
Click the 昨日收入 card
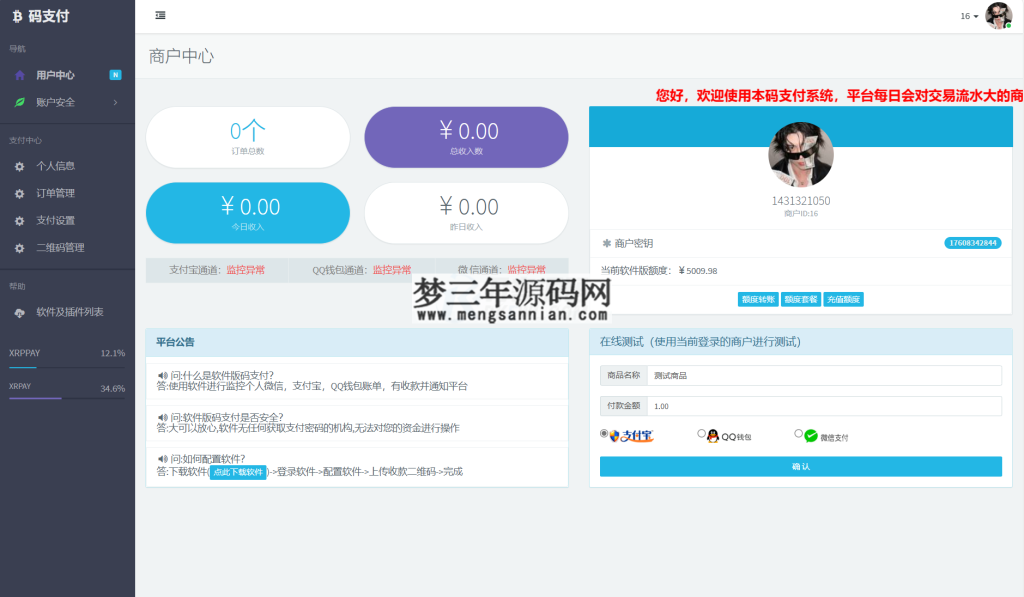[466, 214]
